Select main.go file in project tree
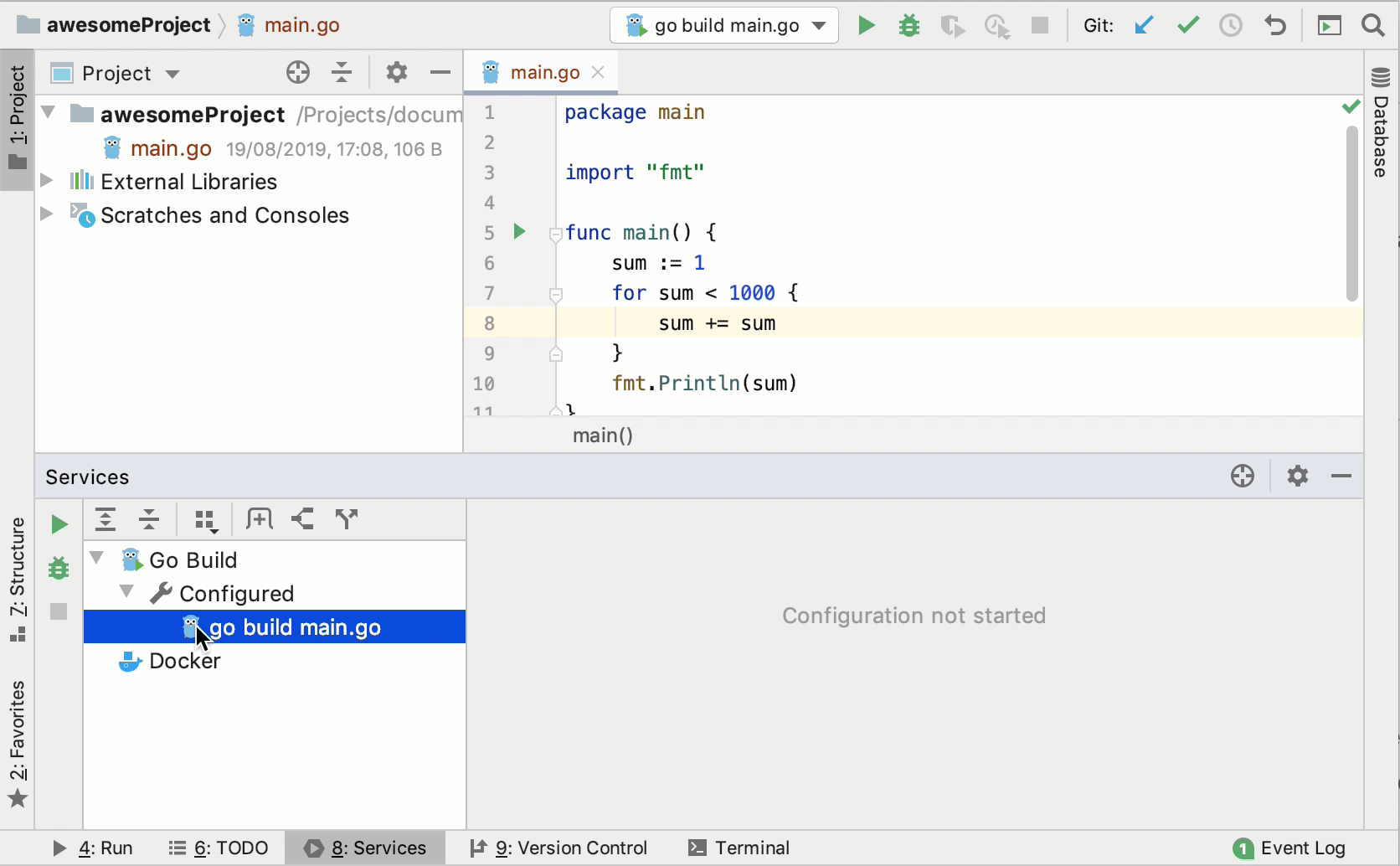This screenshot has width=1400, height=866. [171, 148]
